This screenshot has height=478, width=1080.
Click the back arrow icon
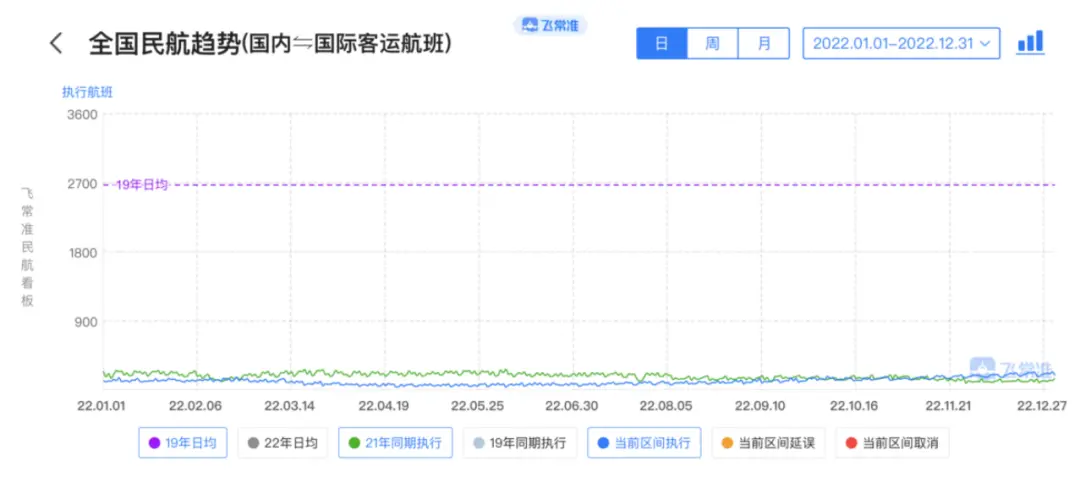(x=56, y=43)
